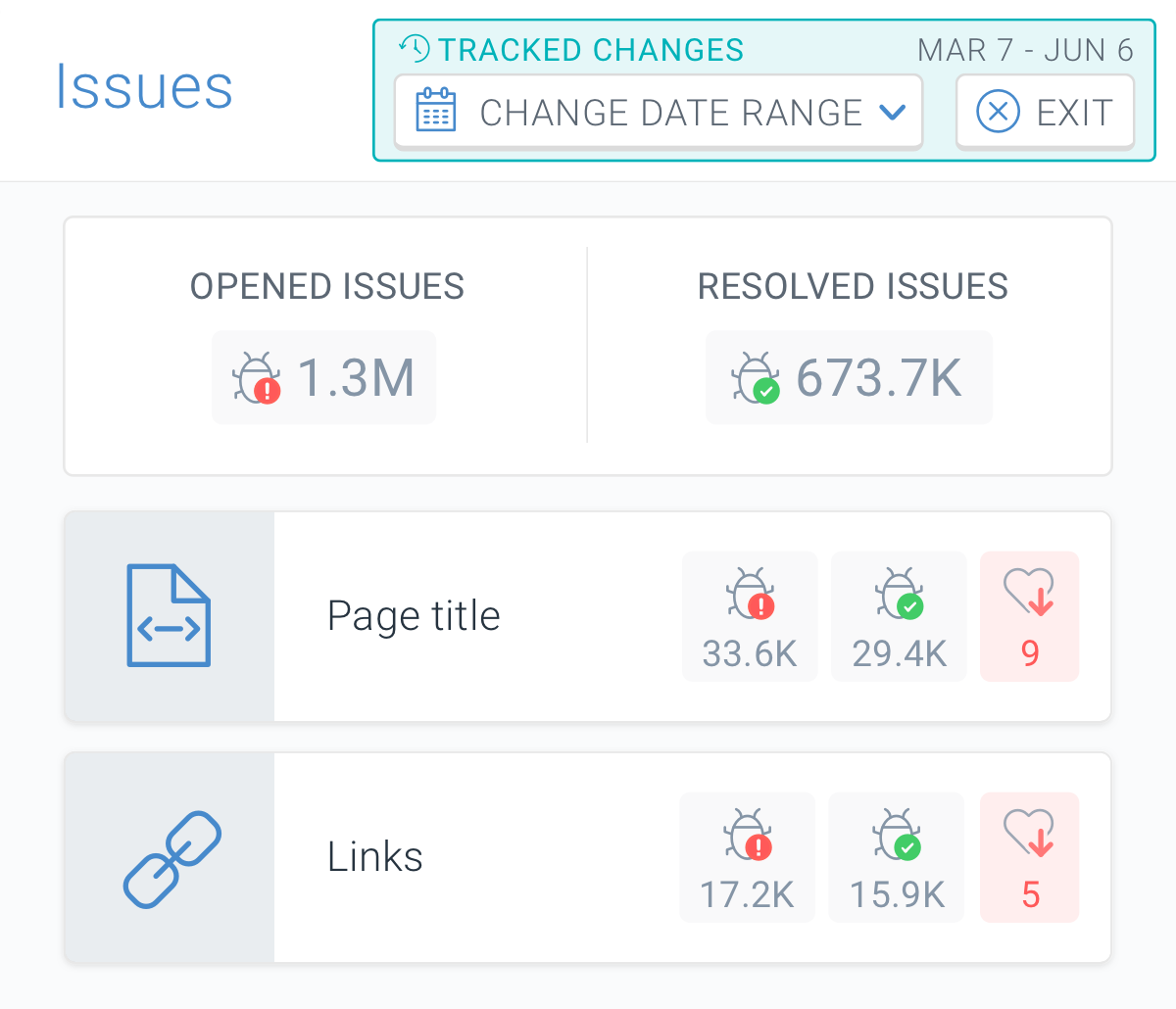Viewport: 1176px width, 1009px height.
Task: Click the resolved issues bug icon next to 673.7K
Action: (756, 378)
